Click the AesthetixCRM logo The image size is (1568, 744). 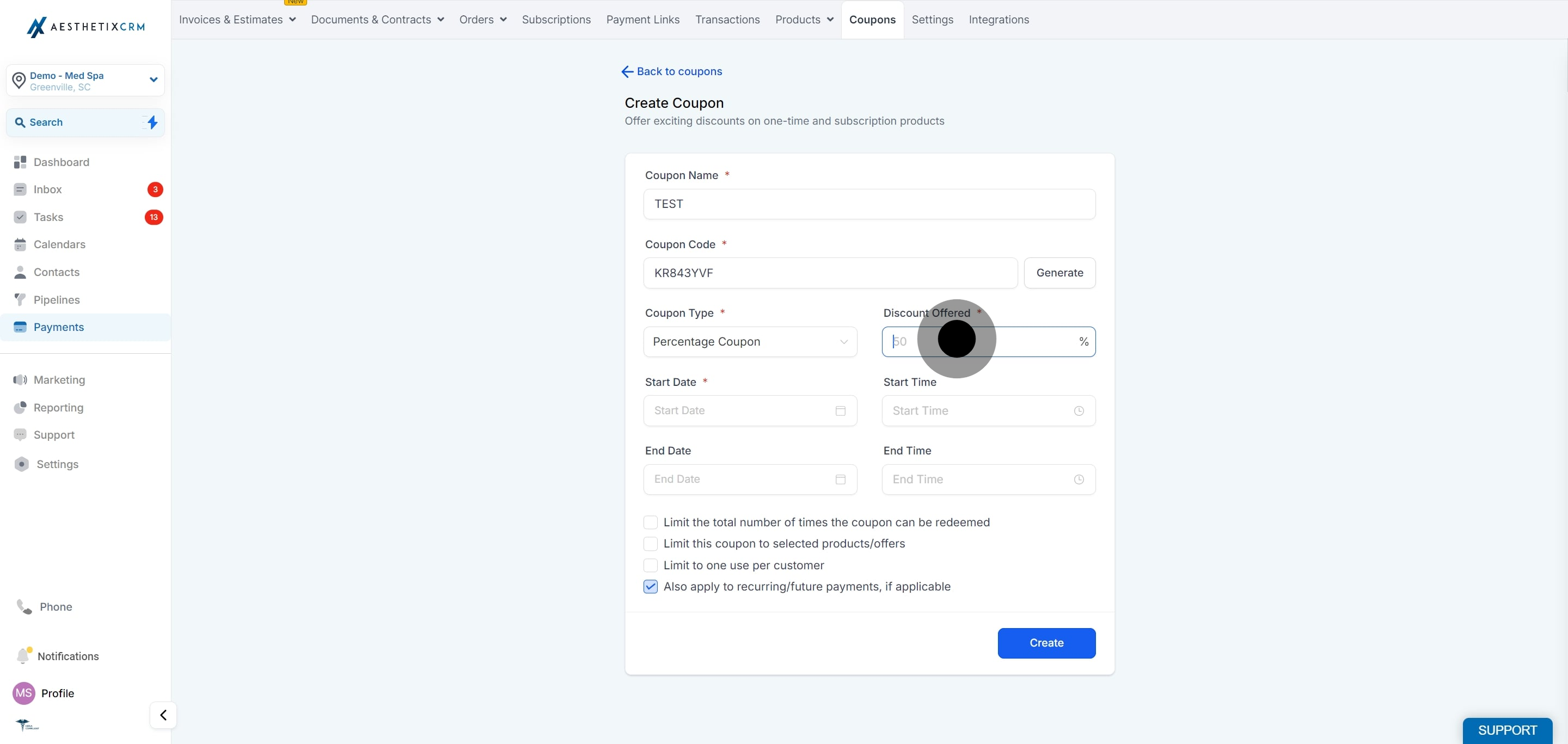86,27
